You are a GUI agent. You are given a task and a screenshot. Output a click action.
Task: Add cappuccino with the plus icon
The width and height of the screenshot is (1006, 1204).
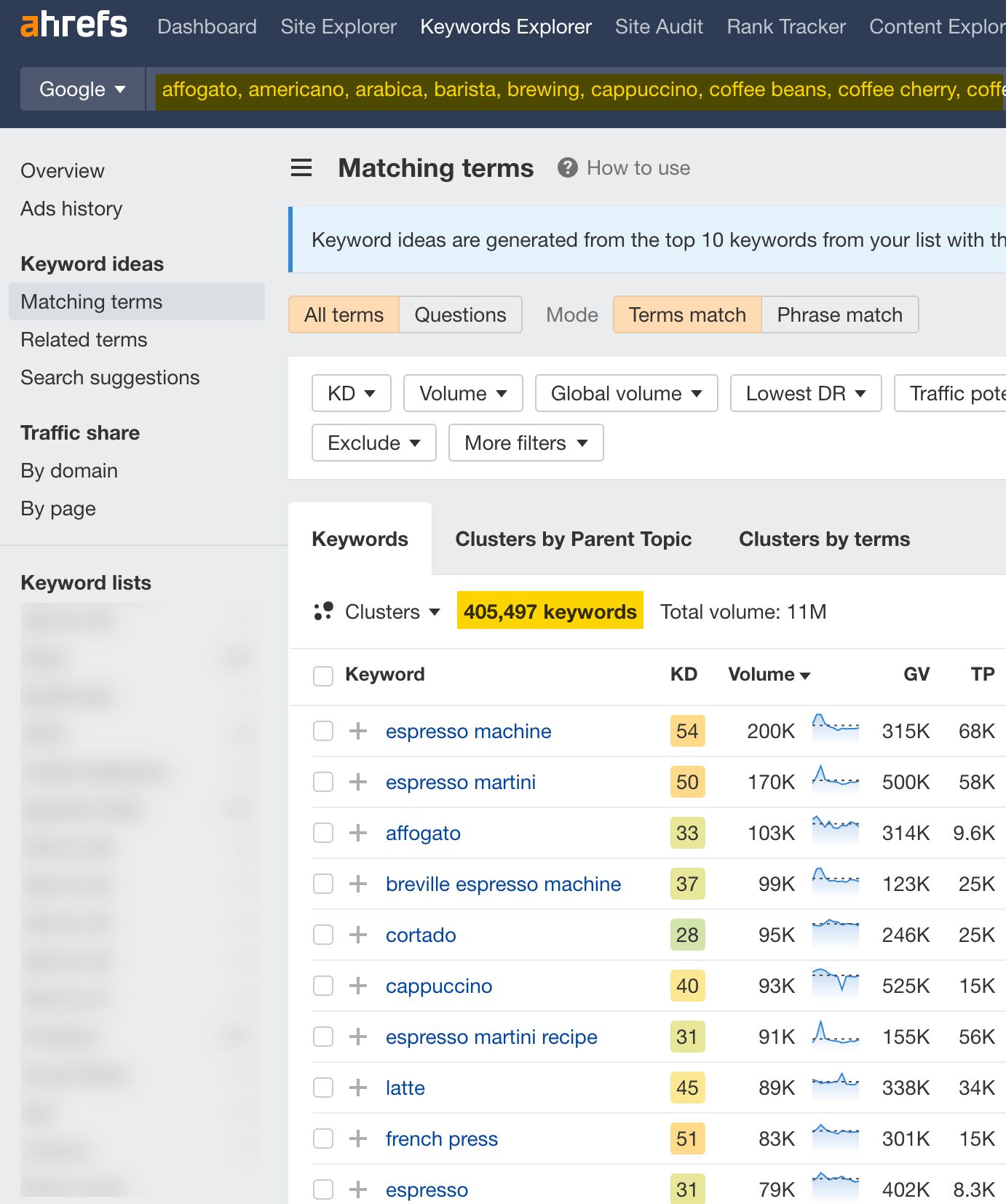(358, 986)
